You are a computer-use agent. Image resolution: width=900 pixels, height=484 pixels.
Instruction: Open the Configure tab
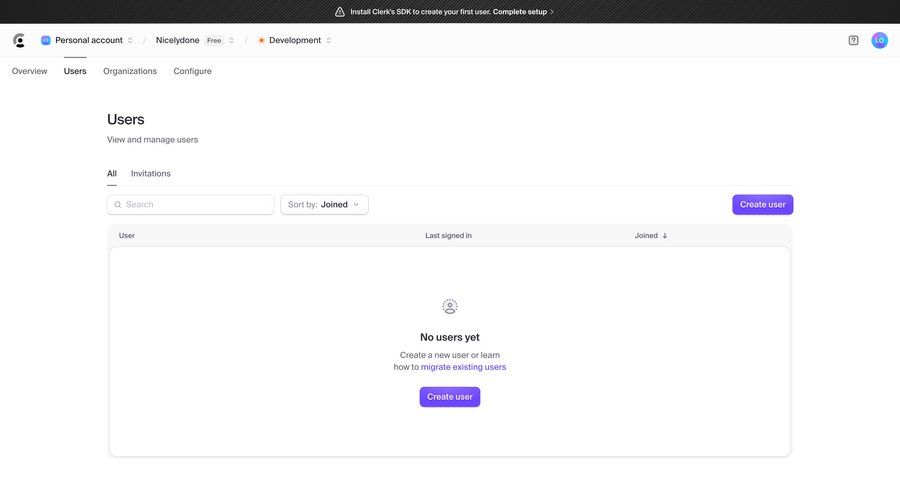tap(192, 71)
